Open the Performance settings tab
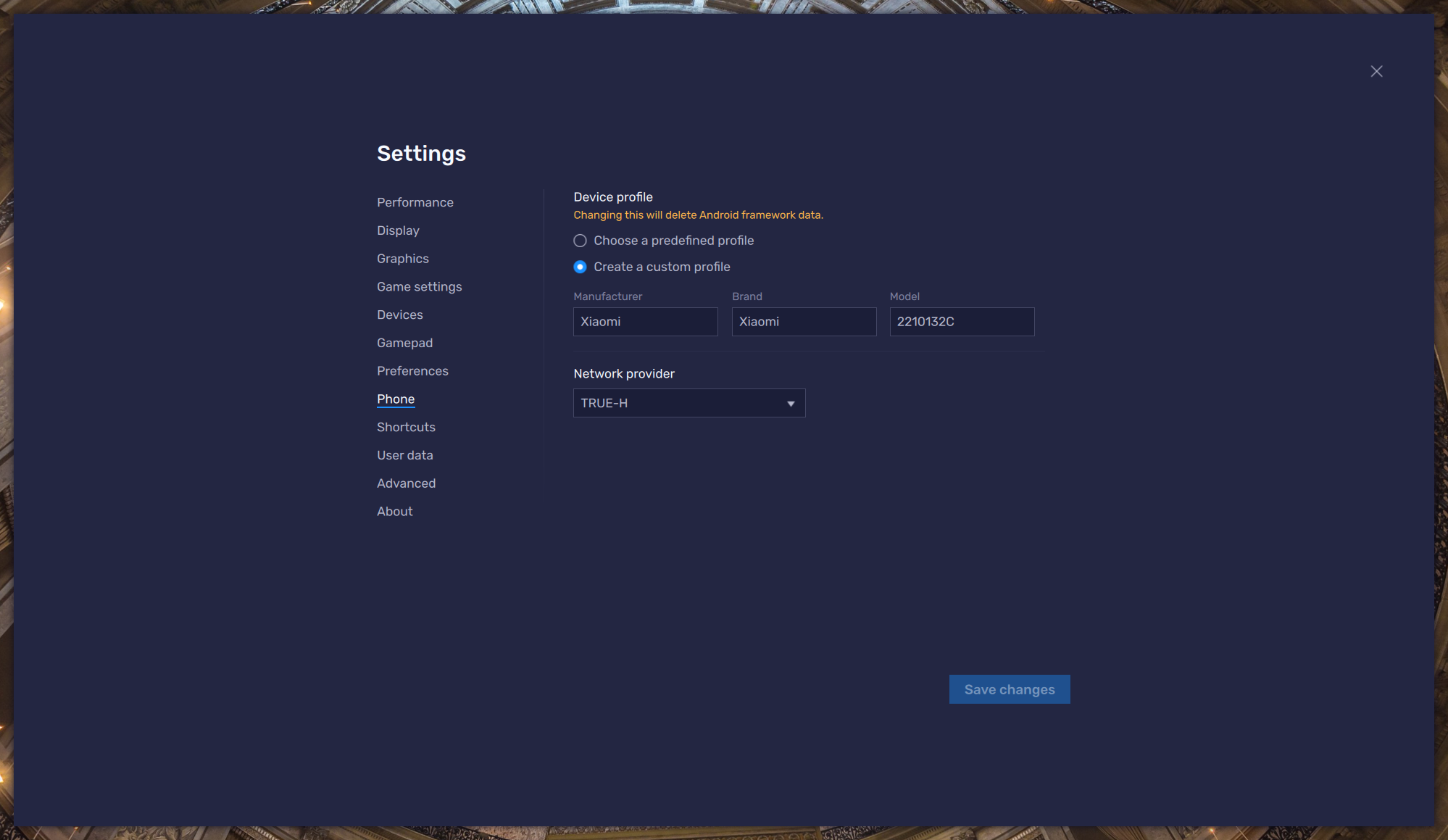The width and height of the screenshot is (1448, 840). 415,202
